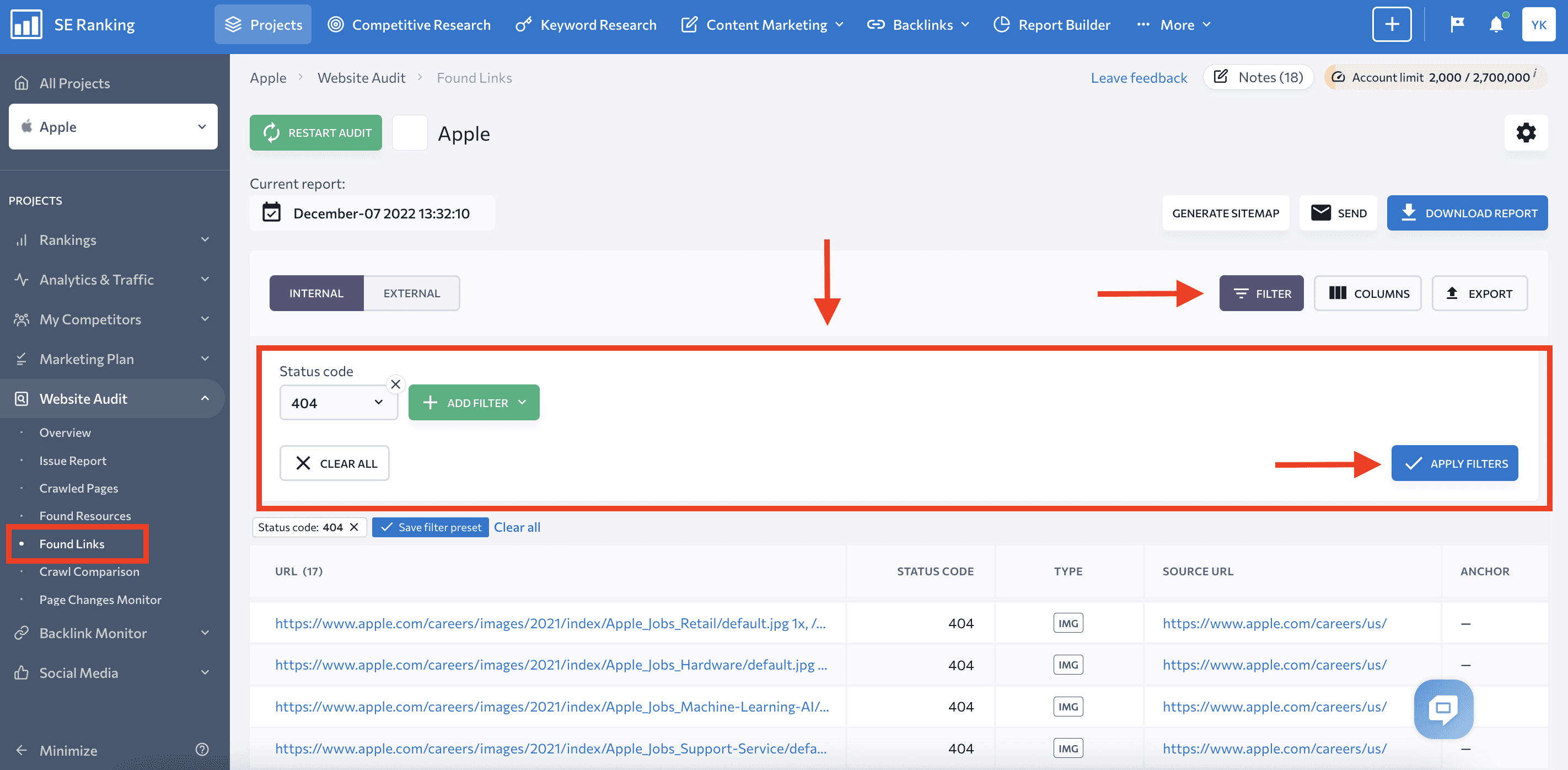Open Crawl Comparison in the sidebar

[x=89, y=571]
